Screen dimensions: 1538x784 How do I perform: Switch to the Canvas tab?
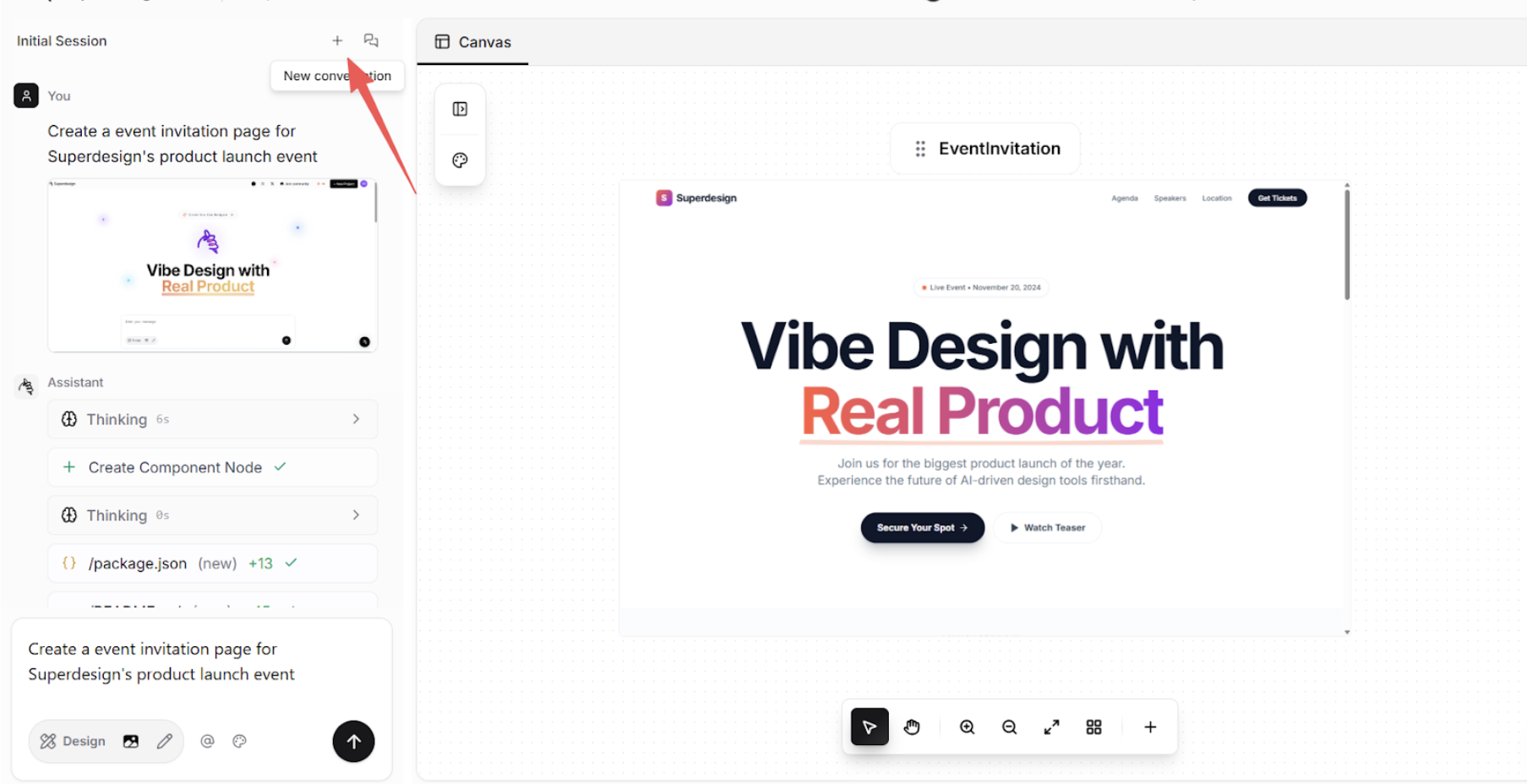[x=472, y=42]
